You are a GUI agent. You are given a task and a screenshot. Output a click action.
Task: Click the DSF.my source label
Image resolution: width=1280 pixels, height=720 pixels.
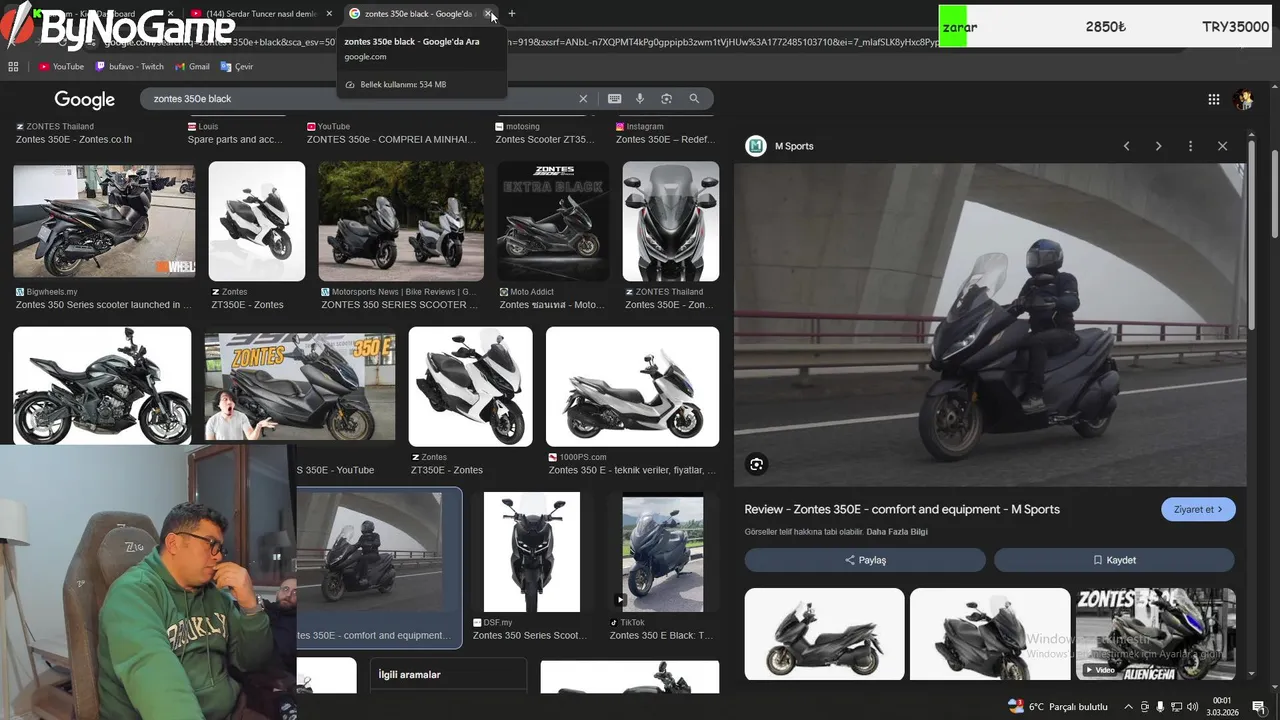[498, 622]
